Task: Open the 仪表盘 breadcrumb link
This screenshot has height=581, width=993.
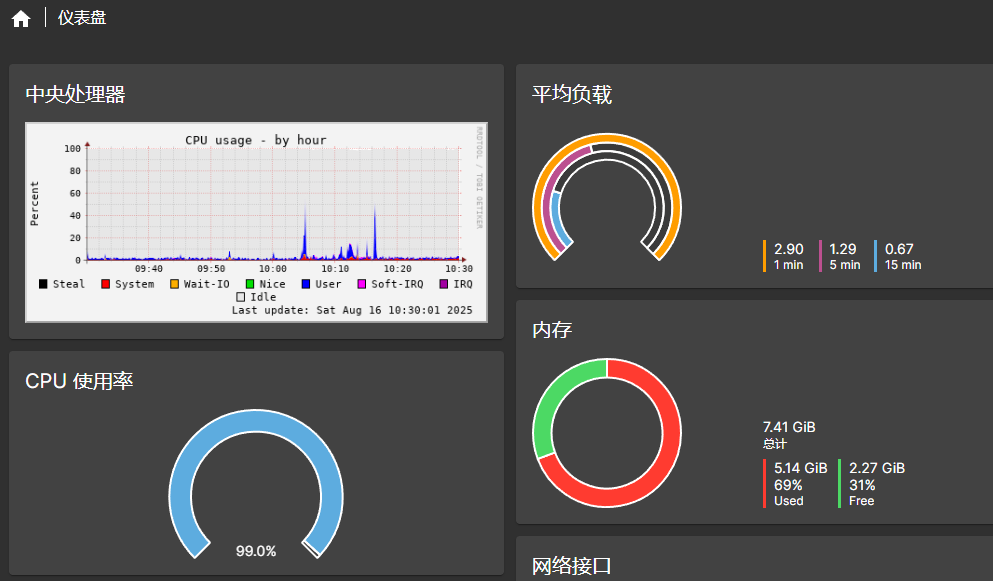Action: point(82,18)
